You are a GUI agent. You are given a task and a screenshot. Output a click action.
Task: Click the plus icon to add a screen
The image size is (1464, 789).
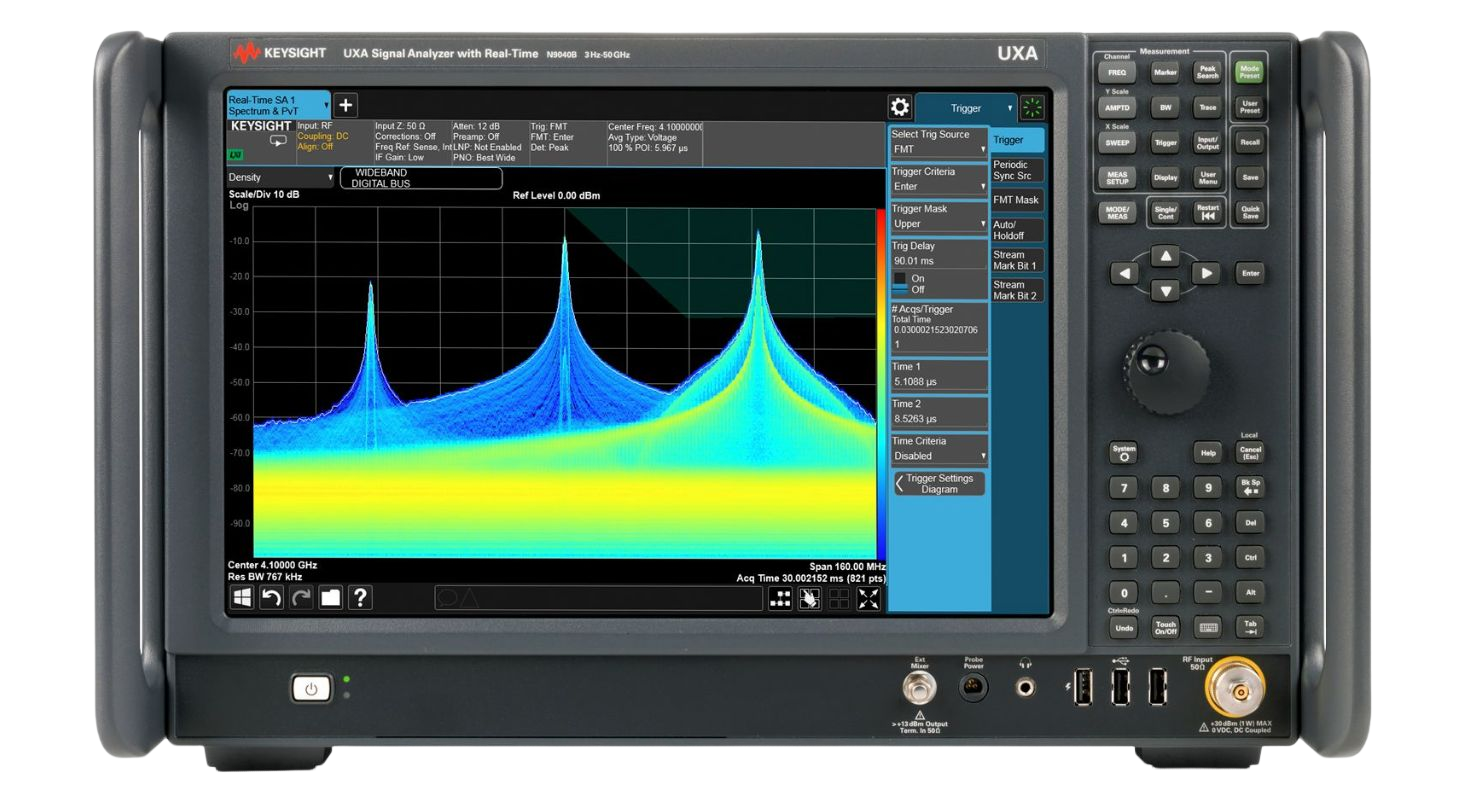[x=346, y=105]
